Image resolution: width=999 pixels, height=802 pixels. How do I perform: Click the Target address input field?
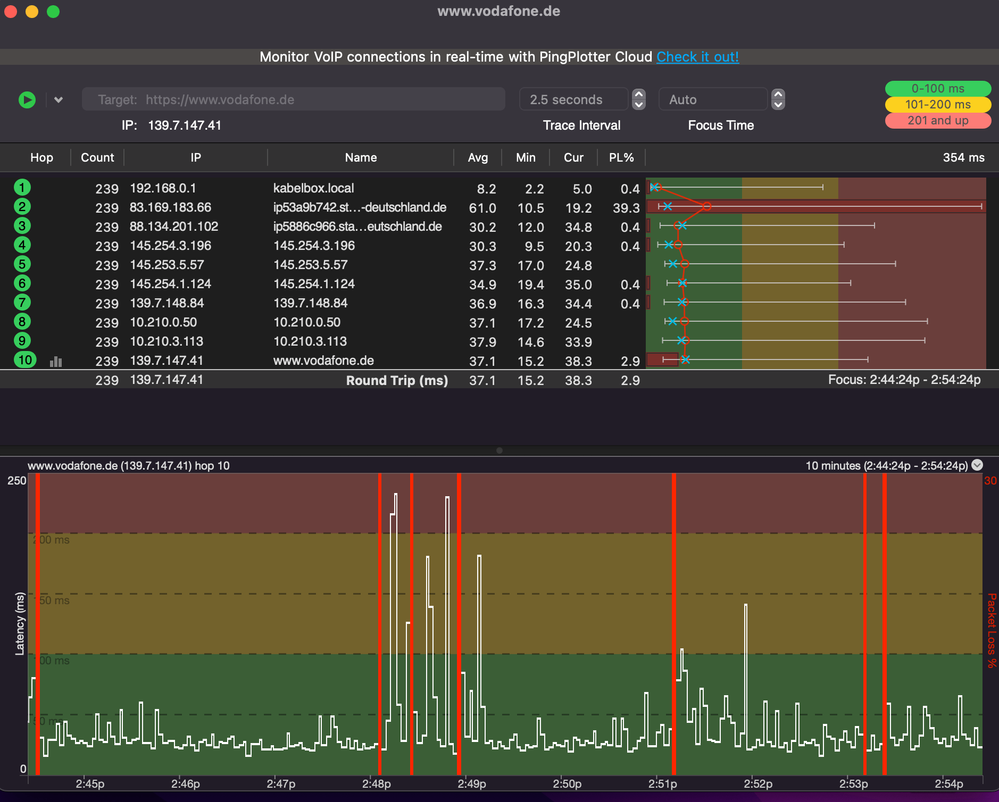point(294,99)
